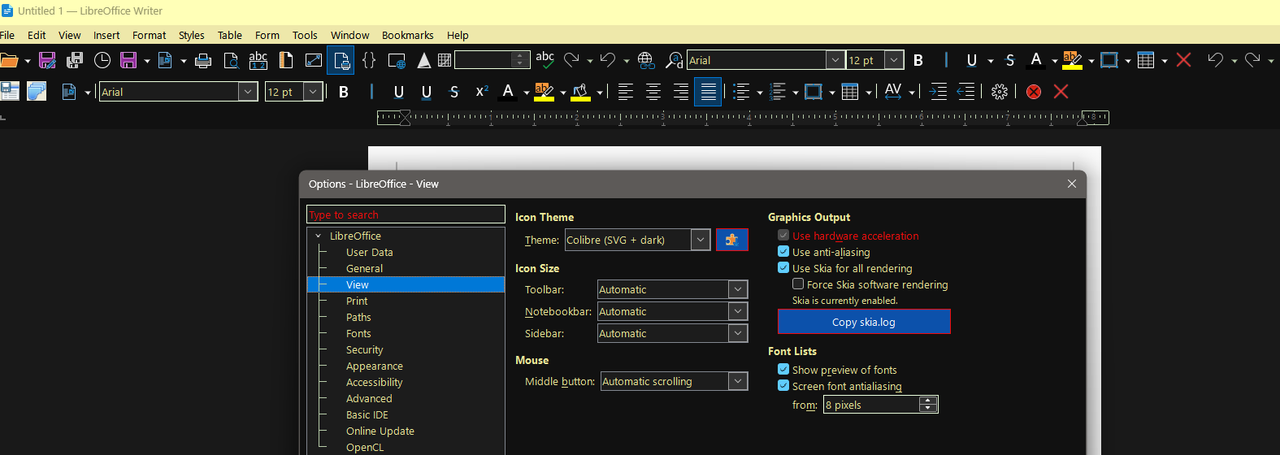Select User Data in the options tree
The height and width of the screenshot is (455, 1280).
point(369,252)
